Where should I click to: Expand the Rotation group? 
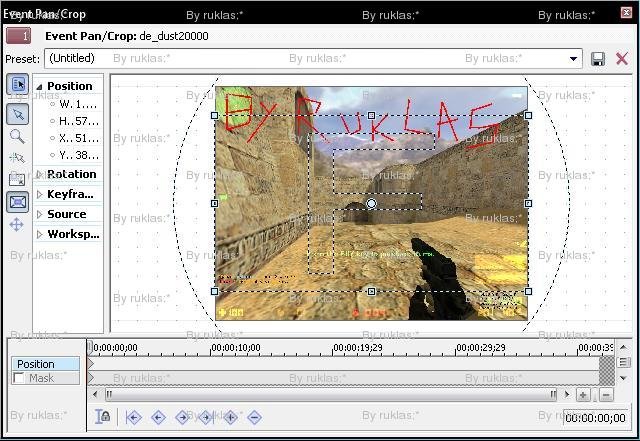[39, 174]
